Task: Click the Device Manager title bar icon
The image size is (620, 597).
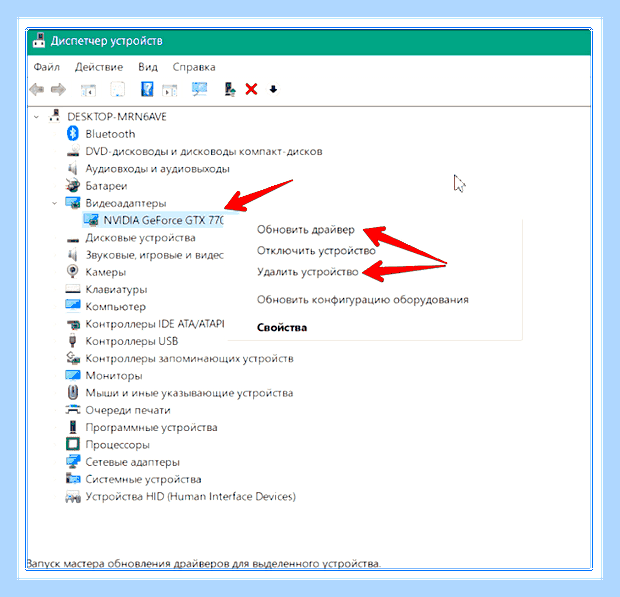Action: tap(39, 41)
